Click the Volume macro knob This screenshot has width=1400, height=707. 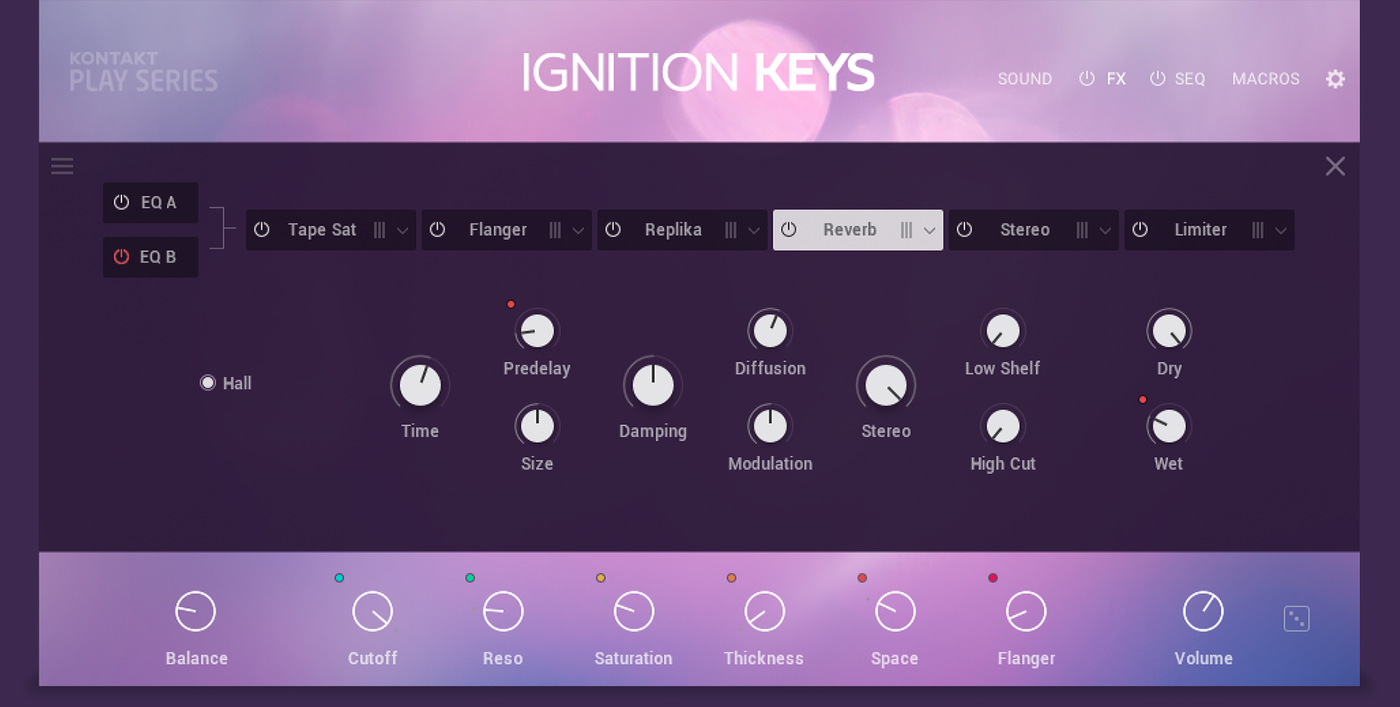(x=1203, y=611)
